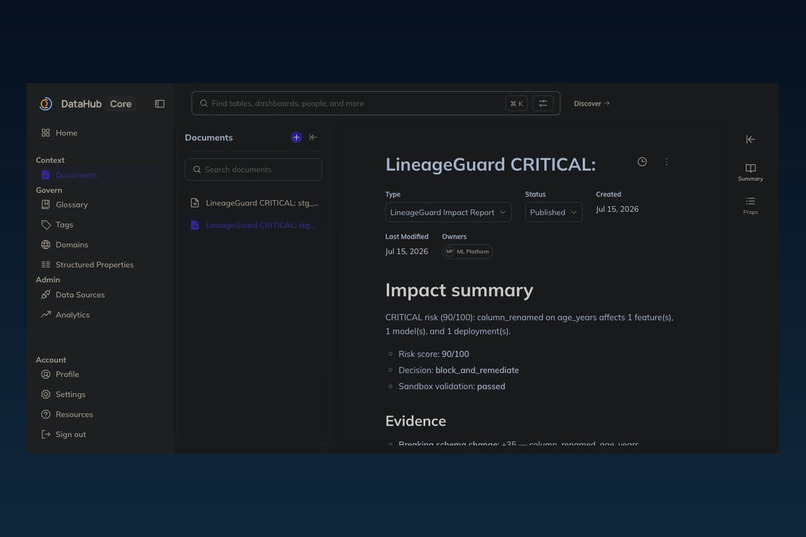Image resolution: width=806 pixels, height=537 pixels.
Task: Click the Sign out arrow icon
Action: [46, 434]
